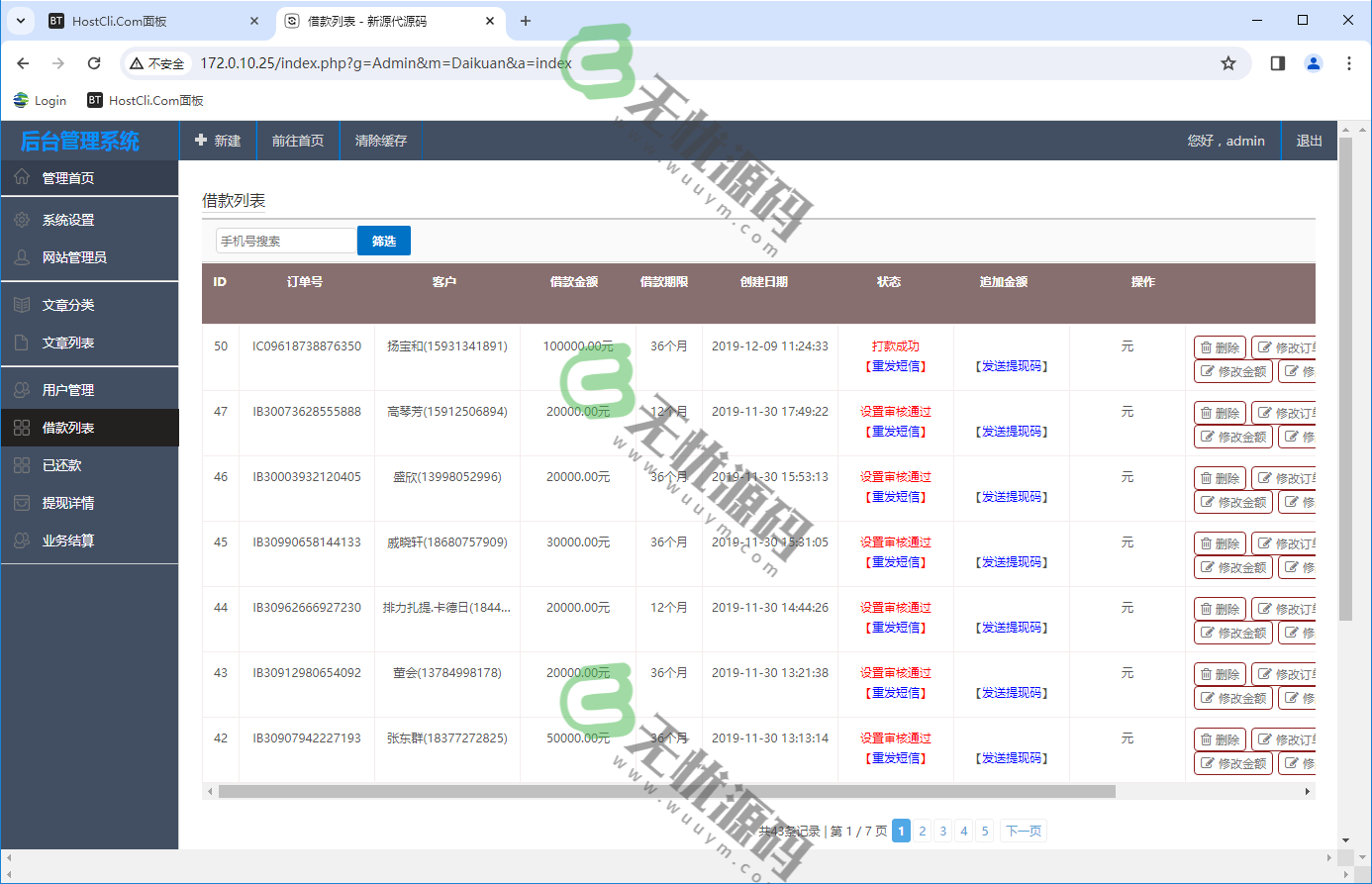Click the horizontal scrollbar under the table
The height and width of the screenshot is (884, 1372).
point(666,791)
